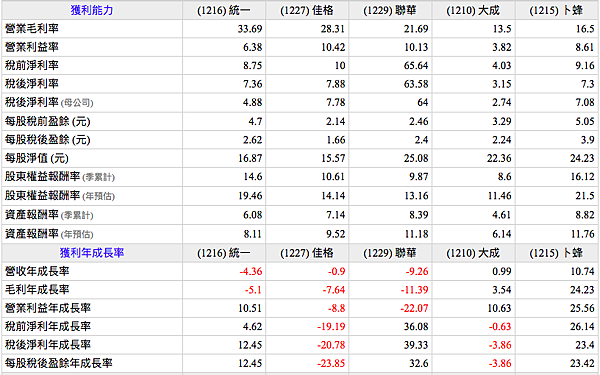This screenshot has height=375, width=600.
Task: Click the 資產報酬率 (年預估) row label
Action: coord(49,233)
